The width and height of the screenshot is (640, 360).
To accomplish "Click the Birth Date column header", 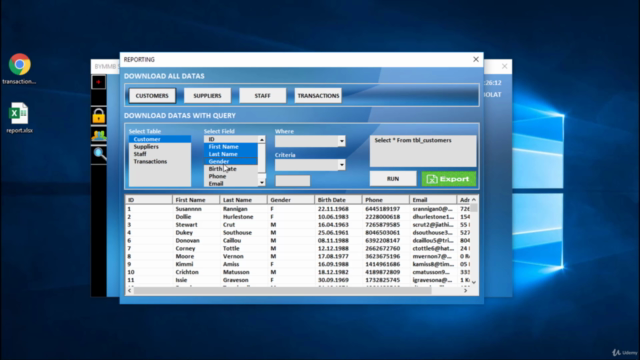I will [x=338, y=200].
